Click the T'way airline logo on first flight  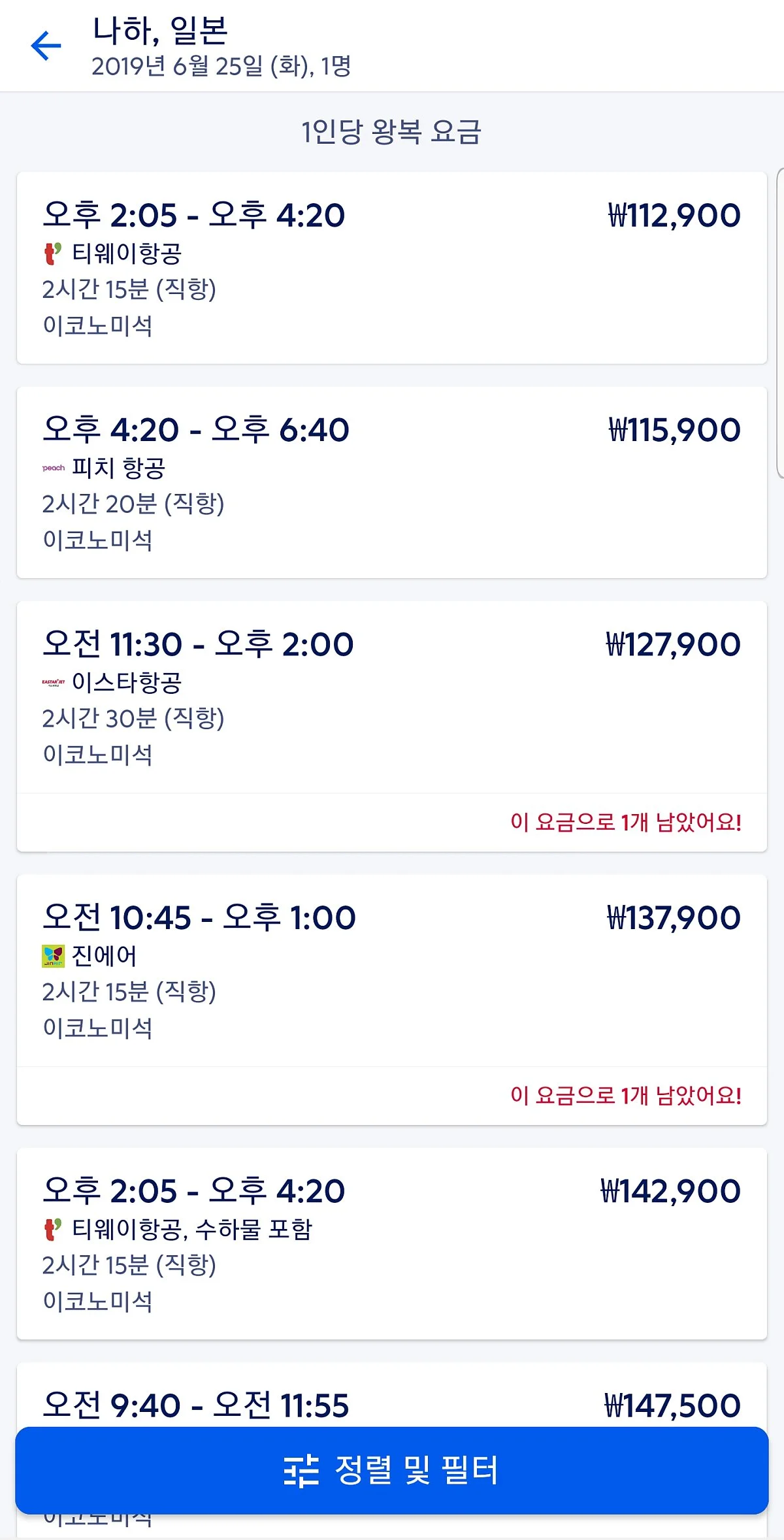[x=52, y=254]
